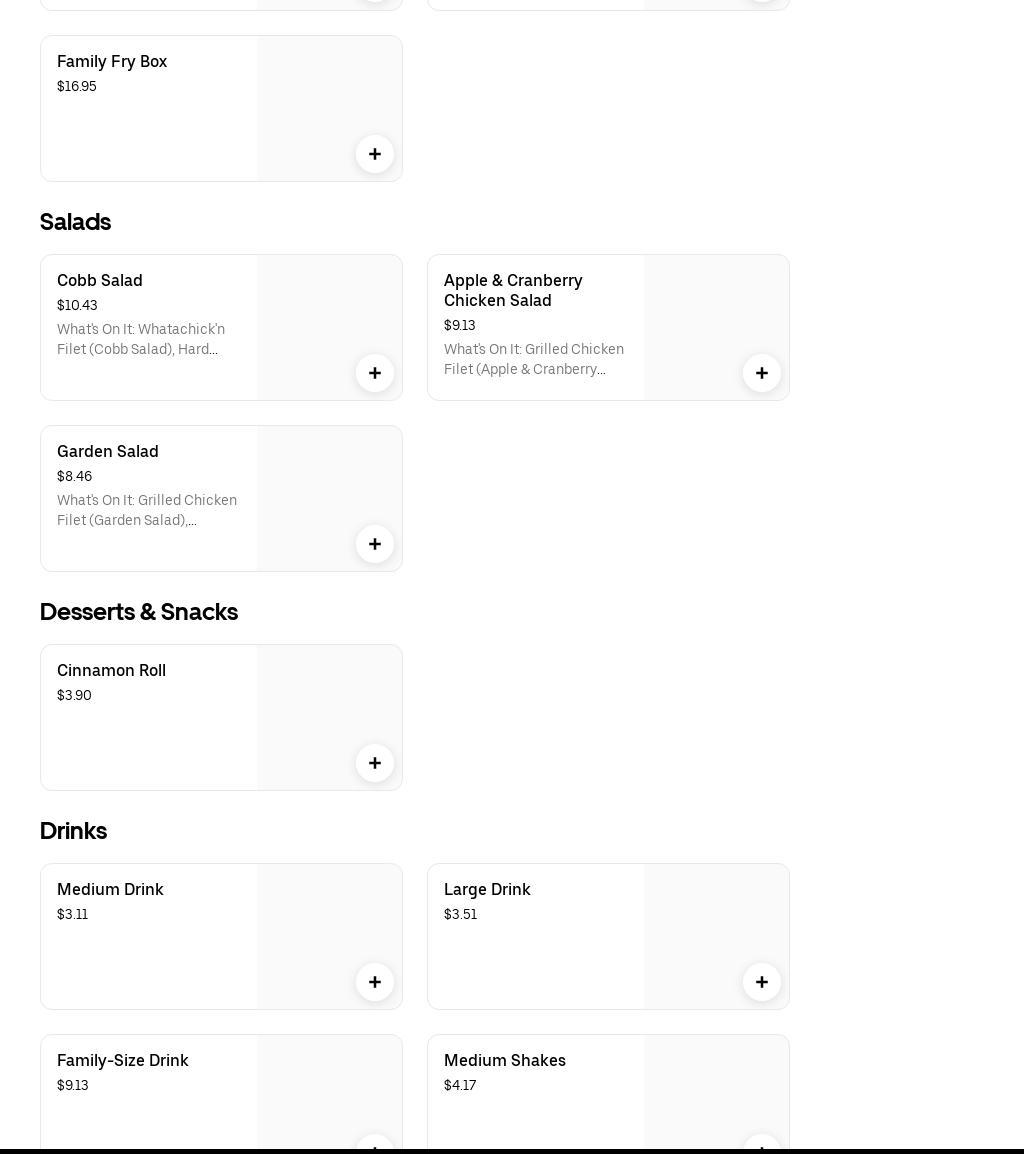
Task: Click the Garden Salad item name
Action: pos(108,452)
